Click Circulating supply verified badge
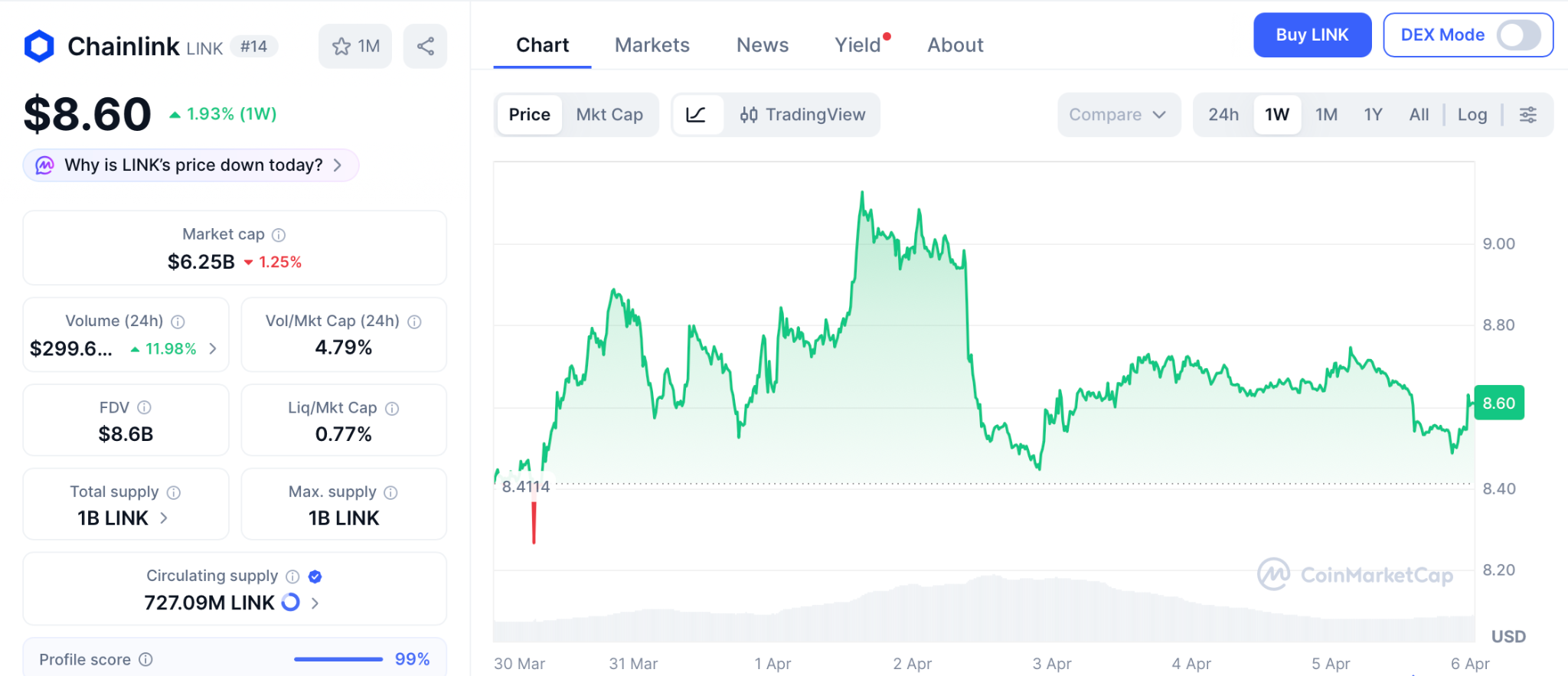The image size is (1568, 676). 315,576
